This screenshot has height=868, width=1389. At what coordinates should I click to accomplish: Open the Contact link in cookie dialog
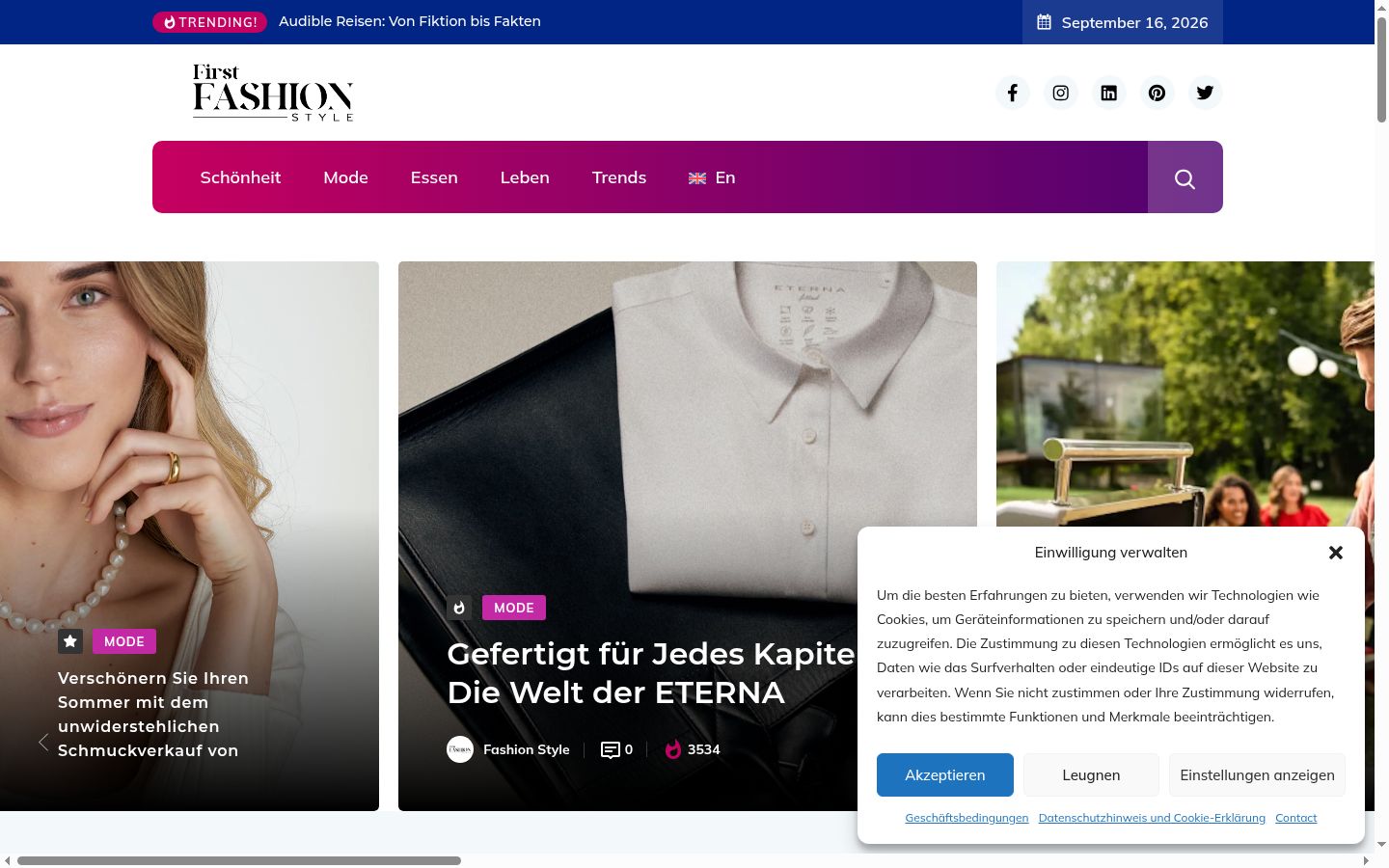pyautogui.click(x=1296, y=818)
